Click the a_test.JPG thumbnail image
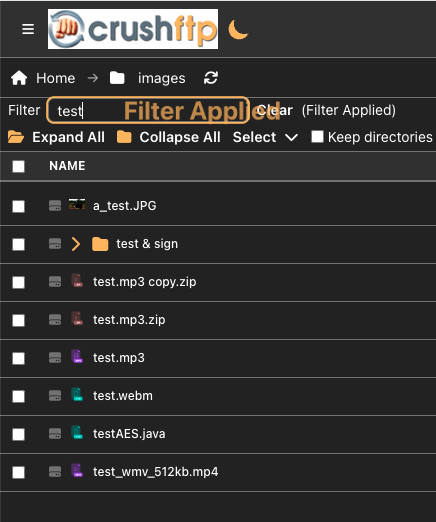 coord(77,204)
